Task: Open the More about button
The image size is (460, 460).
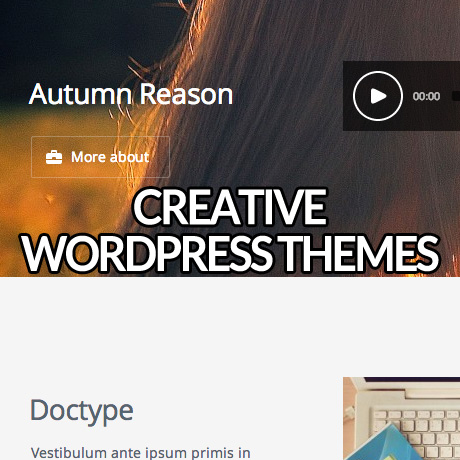Action: pyautogui.click(x=100, y=157)
